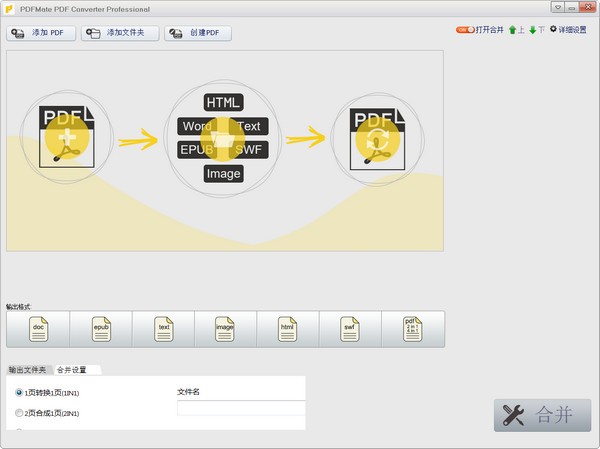Open the title bar dropdown arrow button
The image size is (600, 449).
click(x=558, y=7)
